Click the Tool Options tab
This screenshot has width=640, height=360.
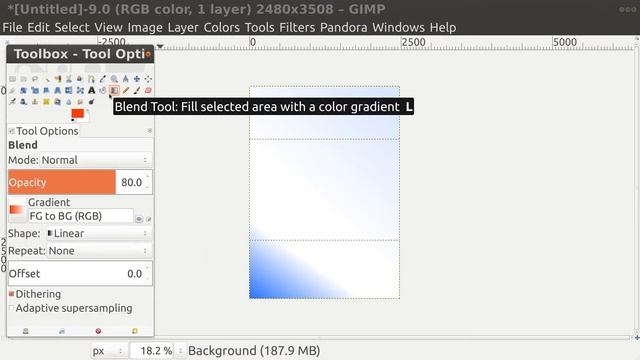(44, 131)
